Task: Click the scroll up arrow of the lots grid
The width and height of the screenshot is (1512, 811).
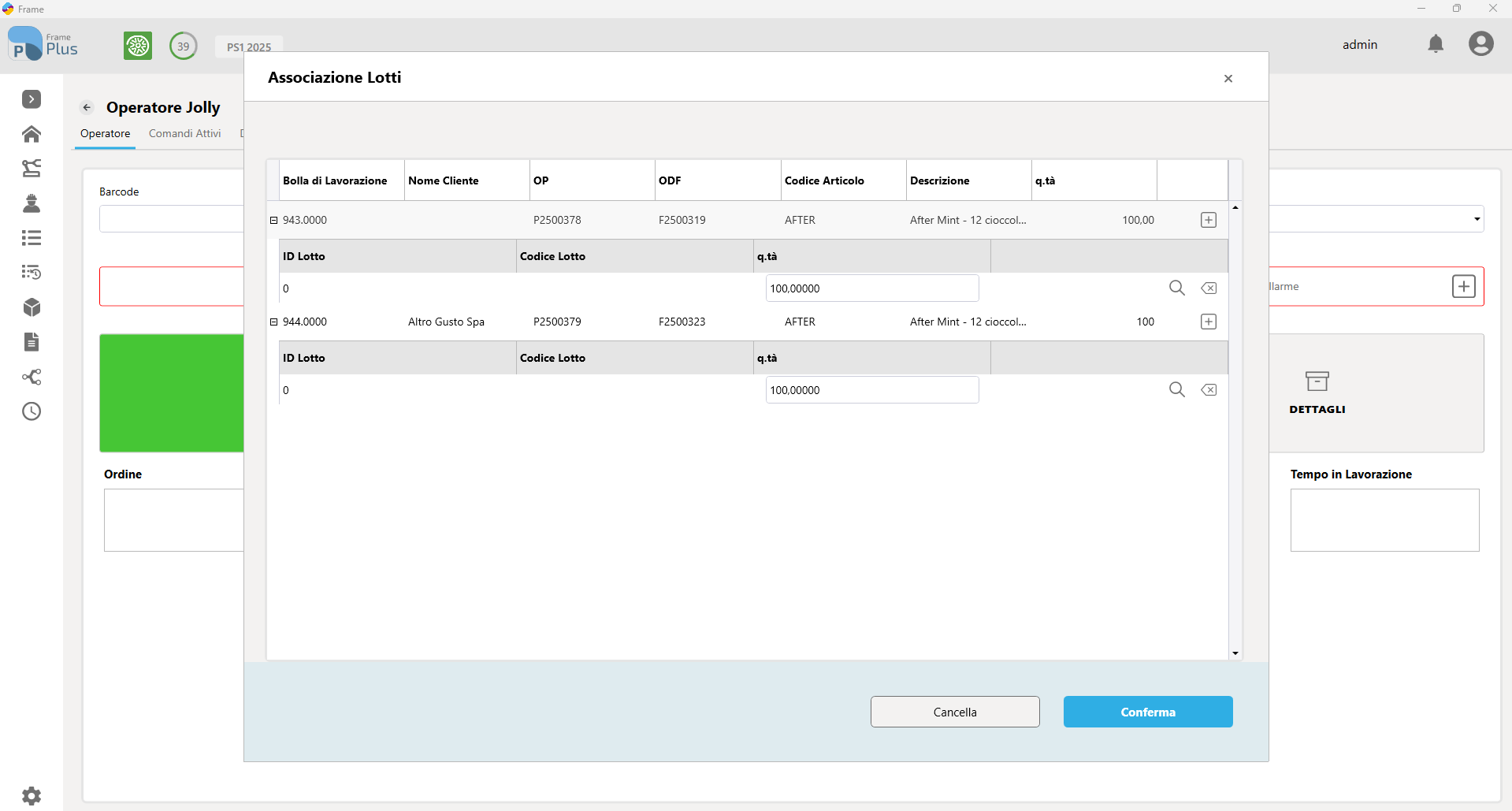Action: point(1235,207)
